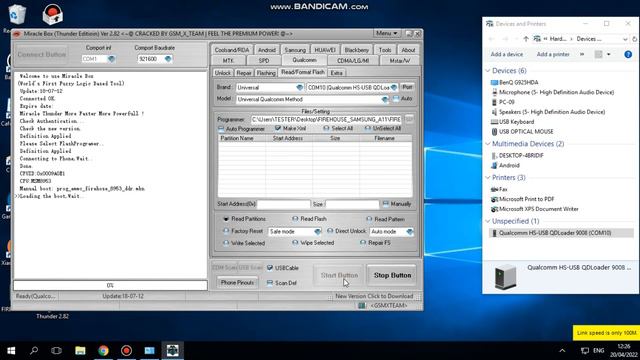This screenshot has height=360, width=640.
Task: Choose the UnSelect All radio option
Action: click(367, 128)
